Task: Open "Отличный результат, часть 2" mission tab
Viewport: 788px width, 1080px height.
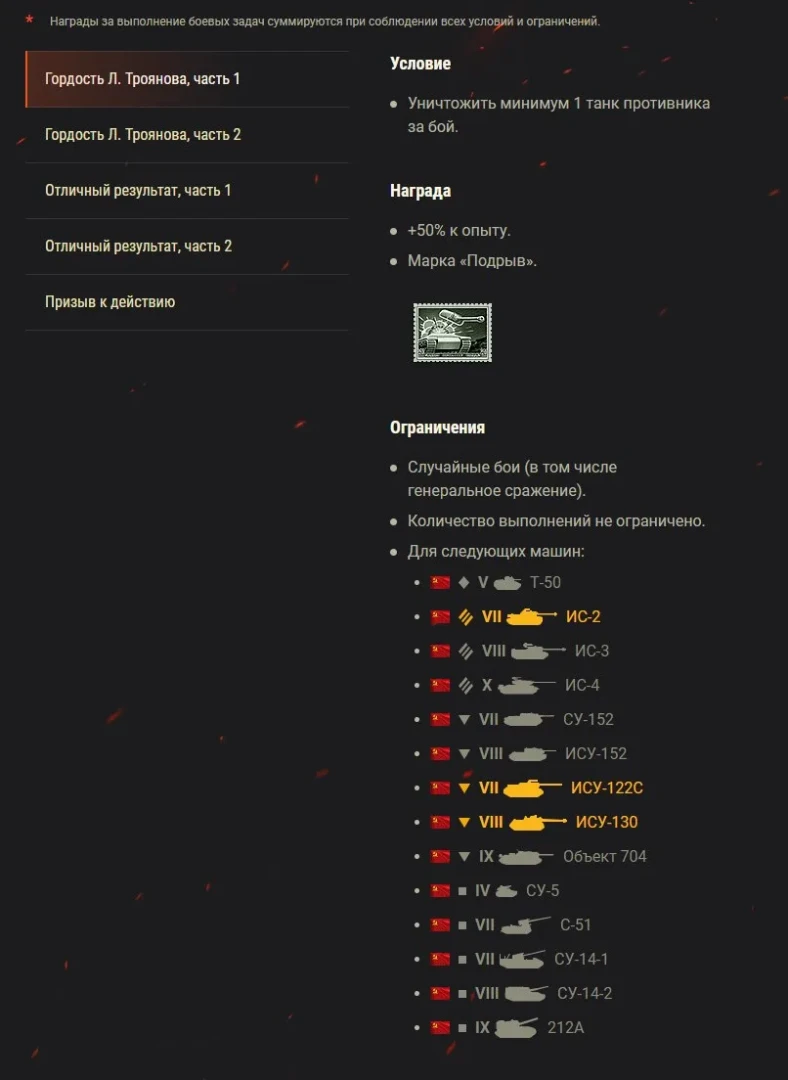Action: 138,246
